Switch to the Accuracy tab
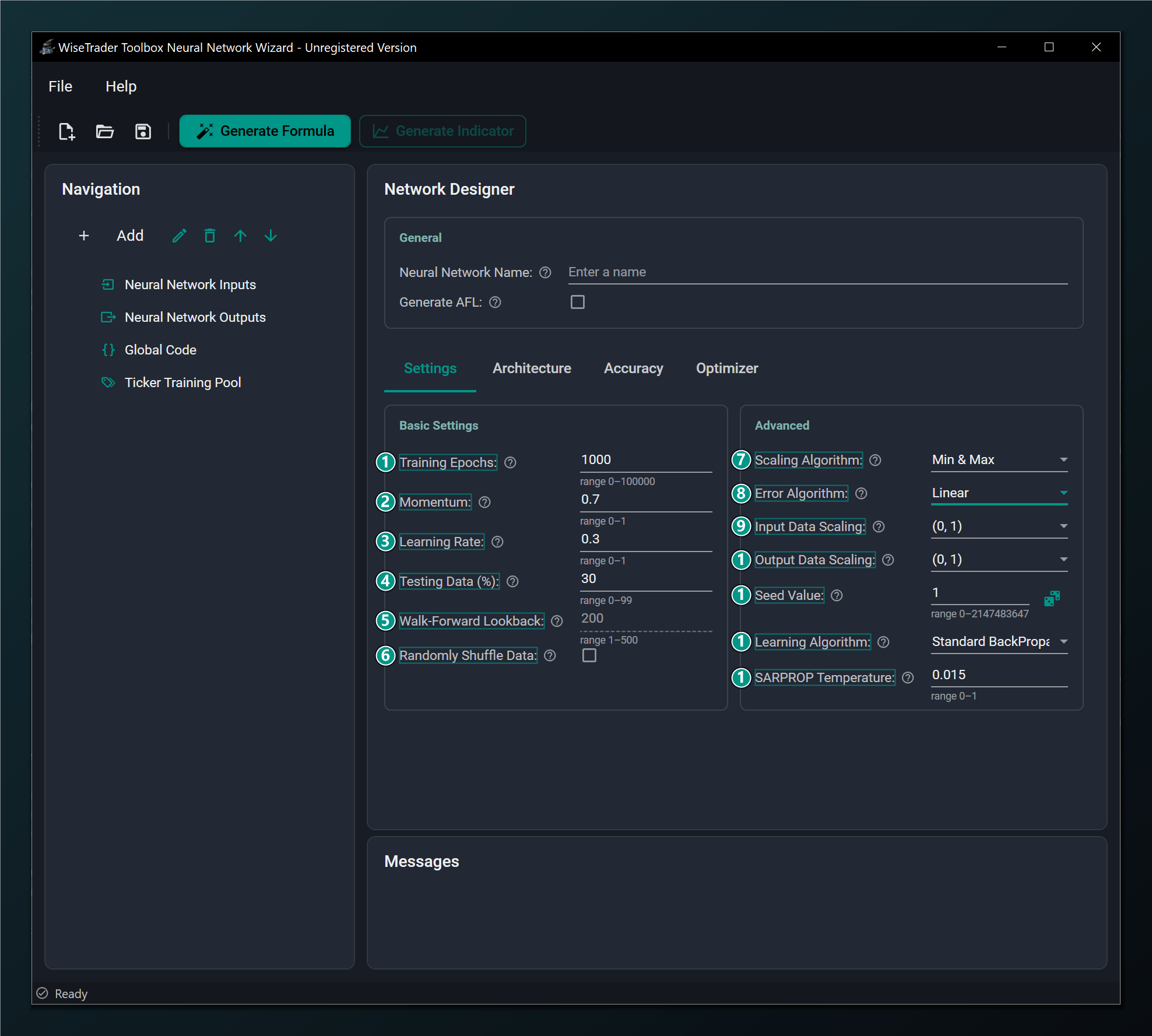 click(633, 368)
